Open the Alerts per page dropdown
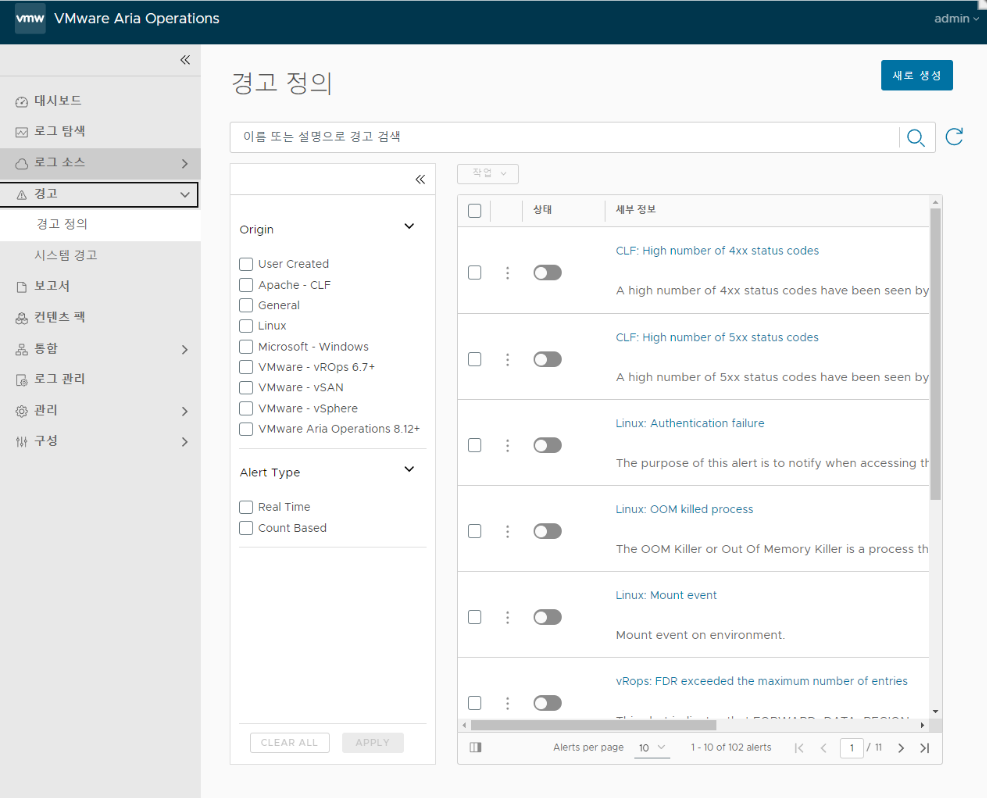 pos(651,748)
